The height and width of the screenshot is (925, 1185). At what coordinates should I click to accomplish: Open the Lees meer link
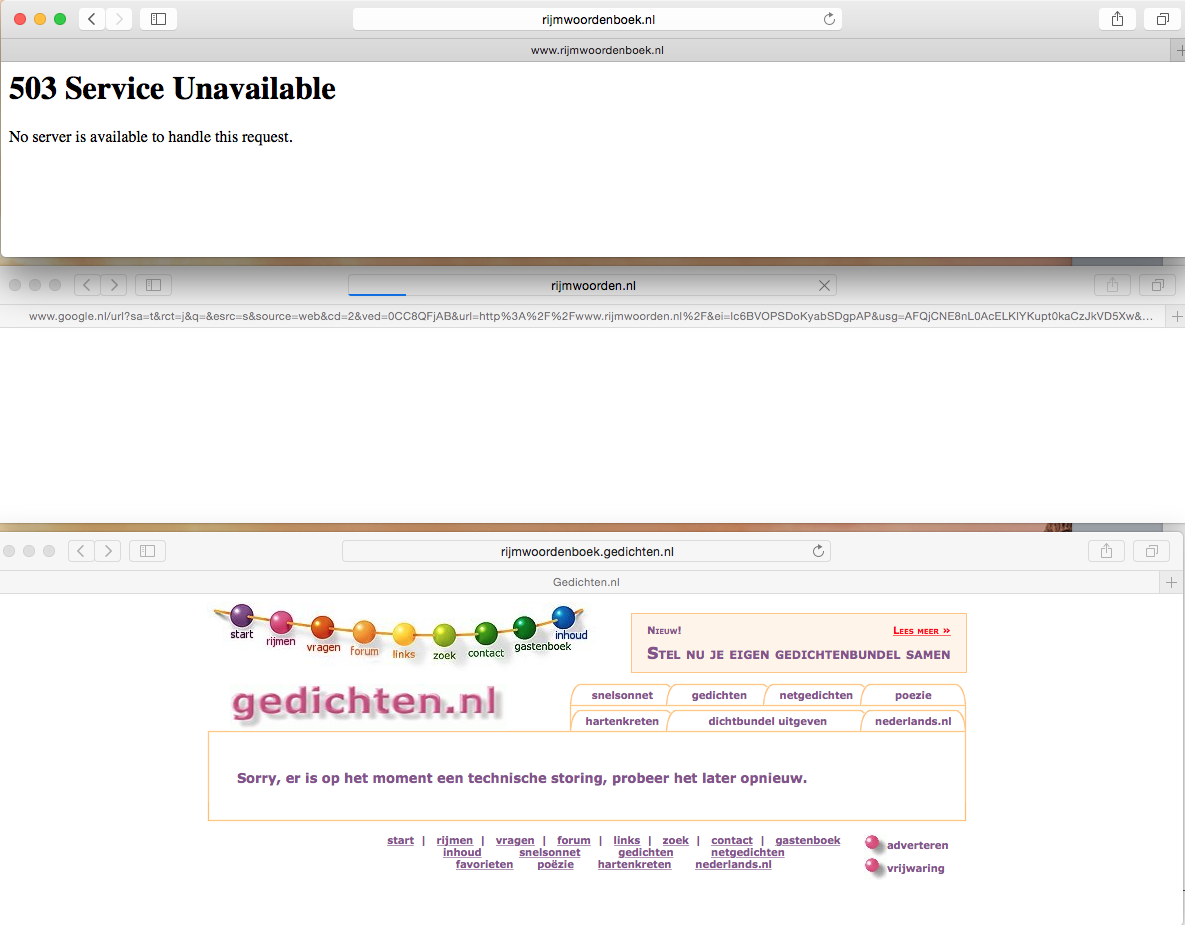pos(921,631)
